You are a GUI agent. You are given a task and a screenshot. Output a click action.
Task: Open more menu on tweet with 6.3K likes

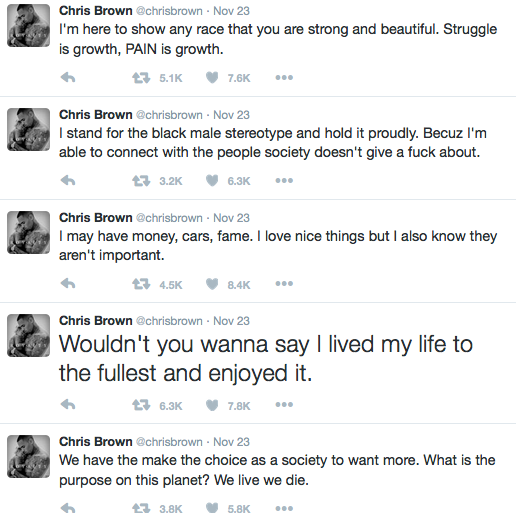[284, 181]
